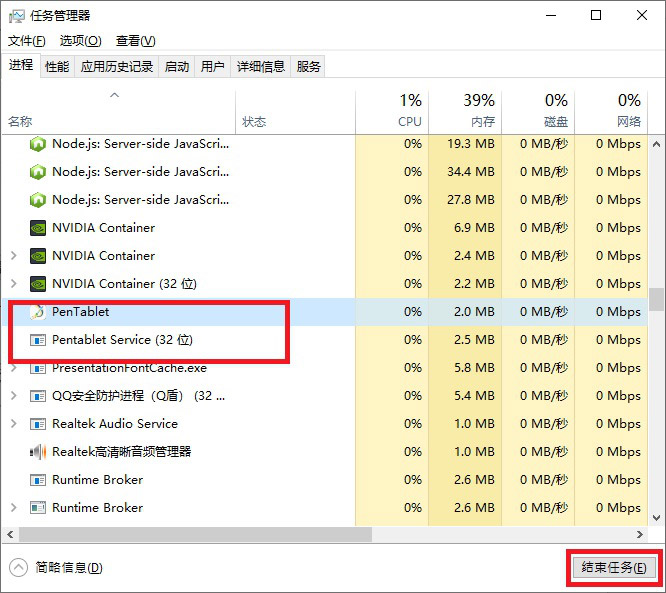666x593 pixels.
Task: Click the 结束任务(E) button
Action: 614,568
